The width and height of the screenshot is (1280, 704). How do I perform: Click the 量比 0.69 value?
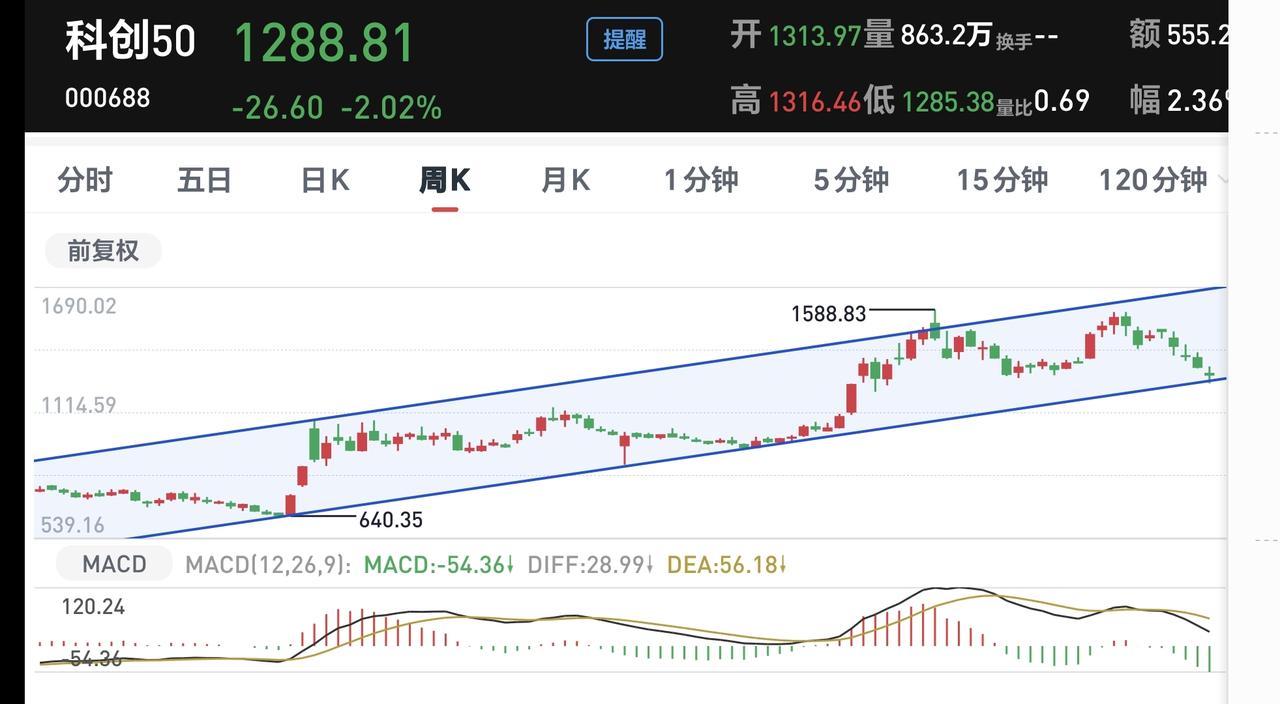1061,101
